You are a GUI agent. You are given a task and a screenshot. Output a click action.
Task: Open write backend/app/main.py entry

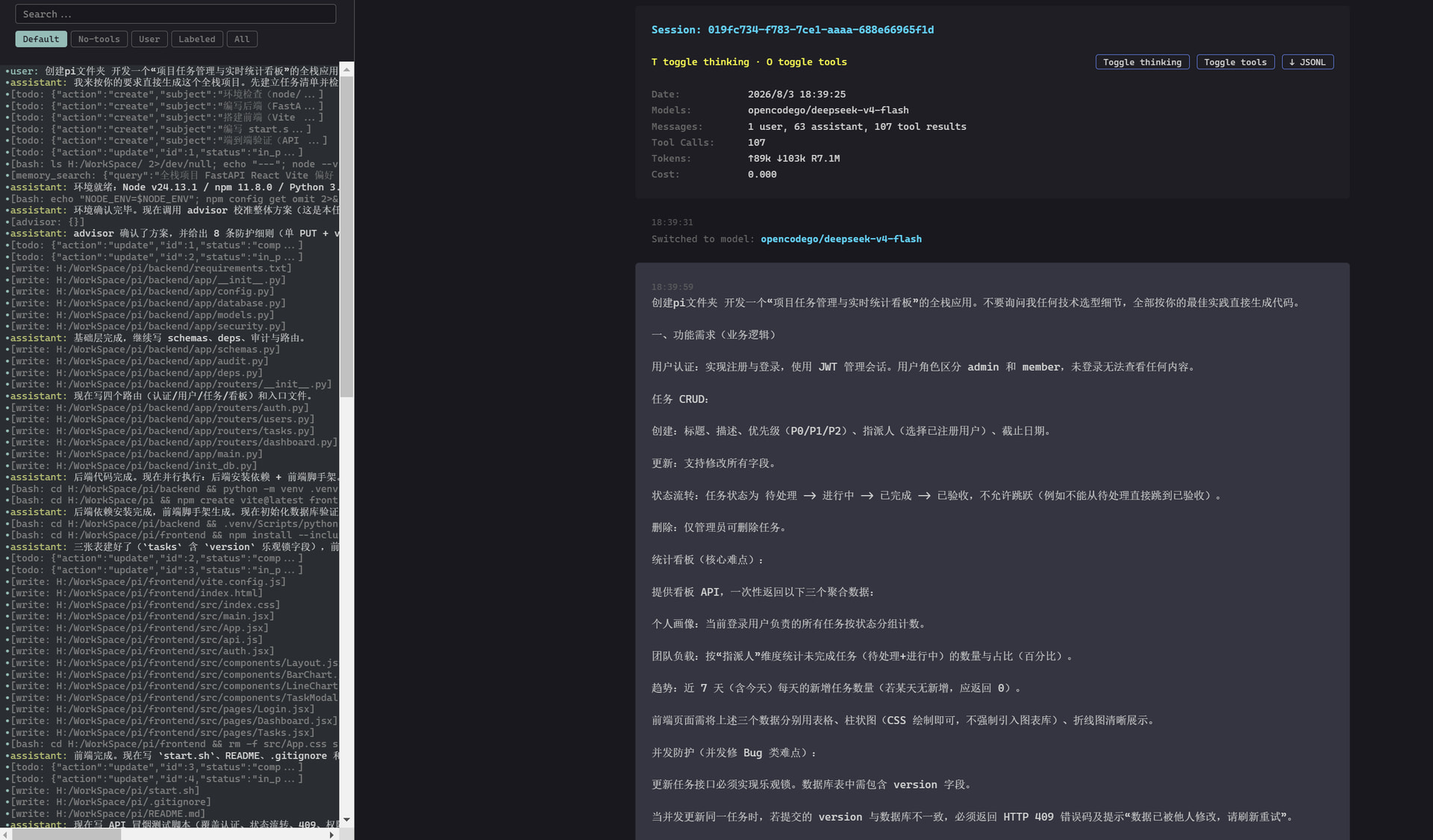(137, 454)
